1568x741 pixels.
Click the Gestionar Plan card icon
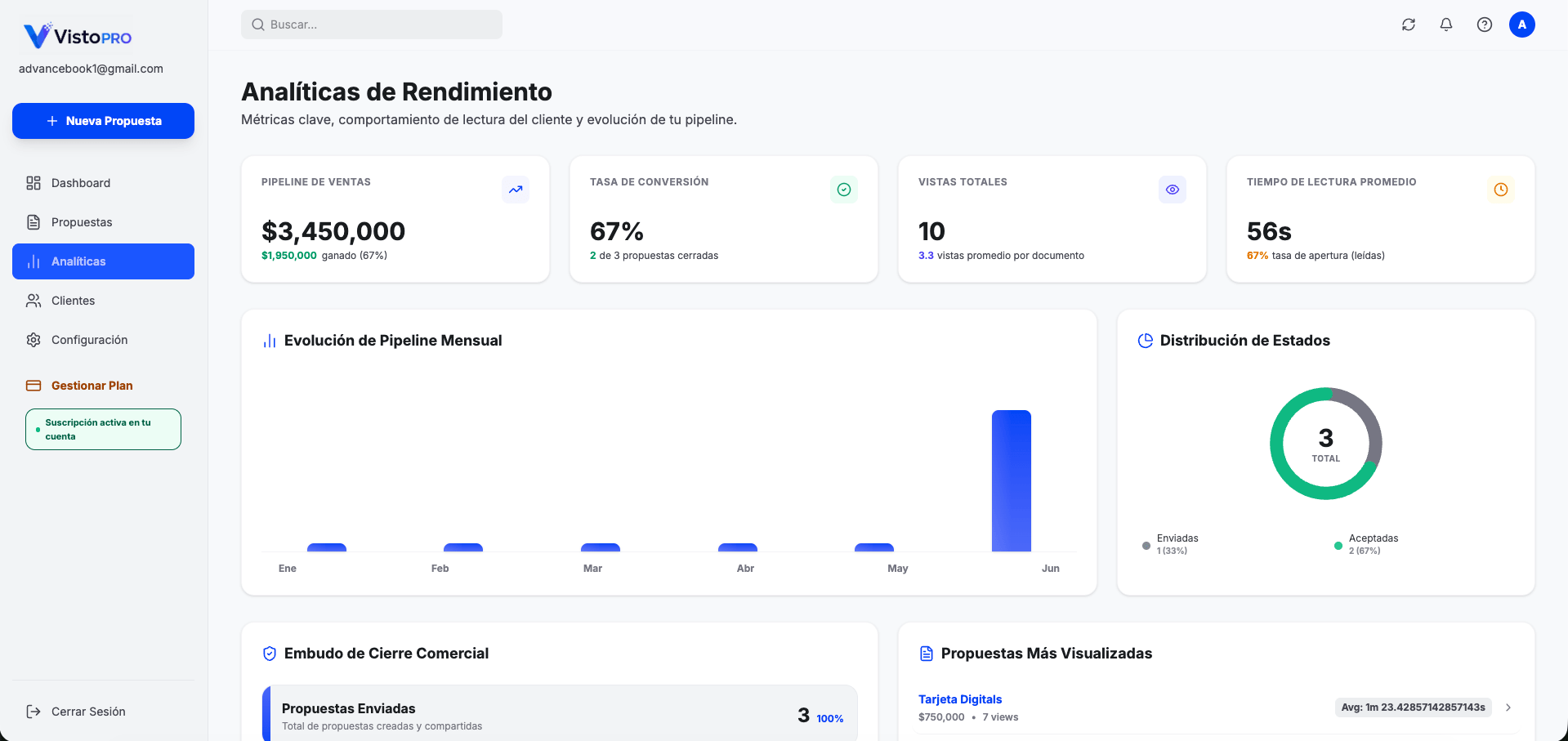pos(34,386)
